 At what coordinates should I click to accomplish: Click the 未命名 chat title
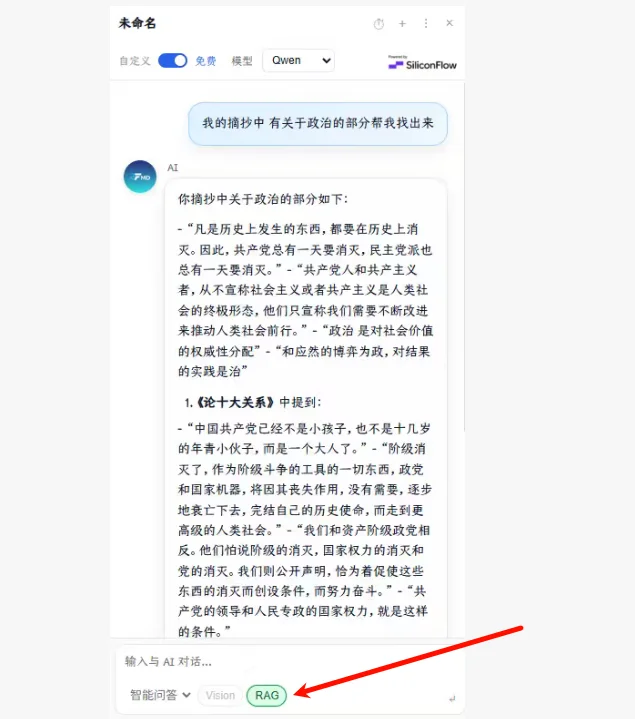coord(138,23)
